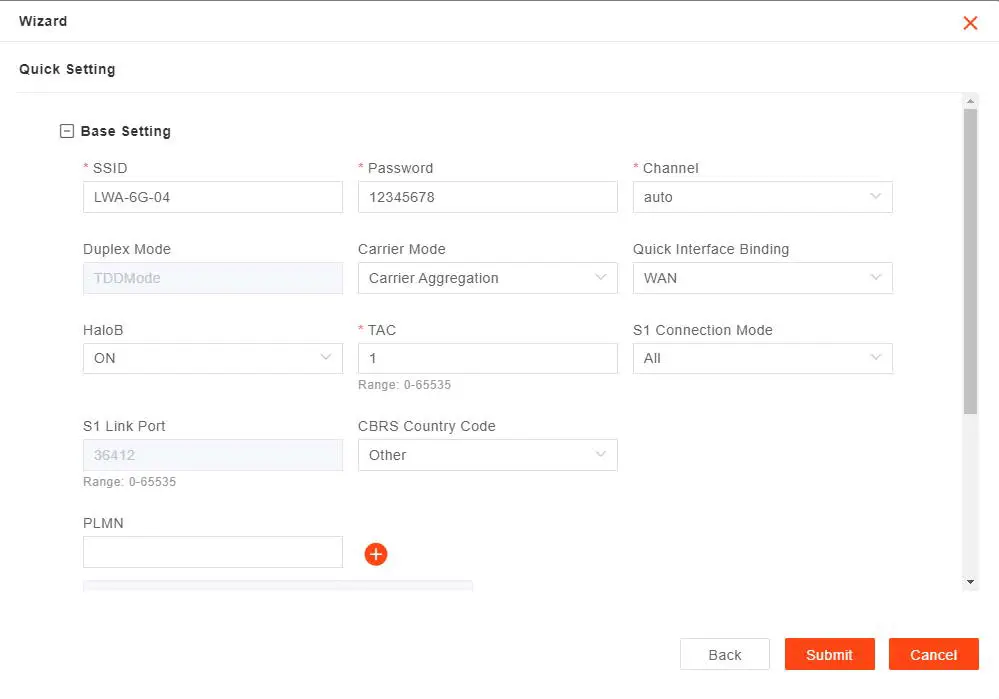The image size is (999, 699).
Task: Open the S1 Connection Mode dropdown
Action: point(762,358)
